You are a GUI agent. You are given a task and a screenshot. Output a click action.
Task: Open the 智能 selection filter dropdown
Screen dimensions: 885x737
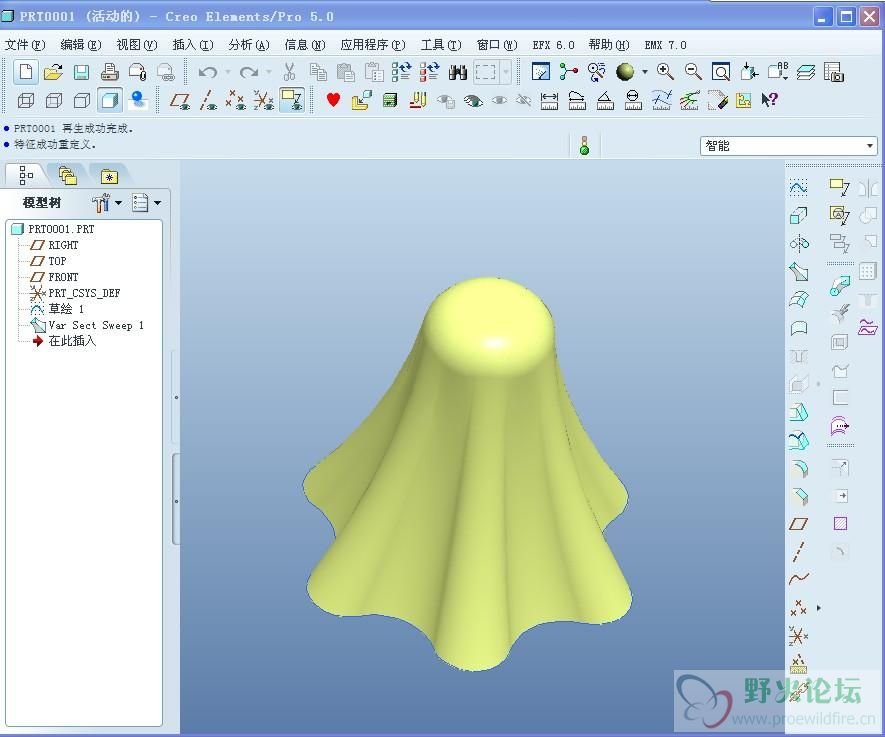pyautogui.click(x=788, y=146)
